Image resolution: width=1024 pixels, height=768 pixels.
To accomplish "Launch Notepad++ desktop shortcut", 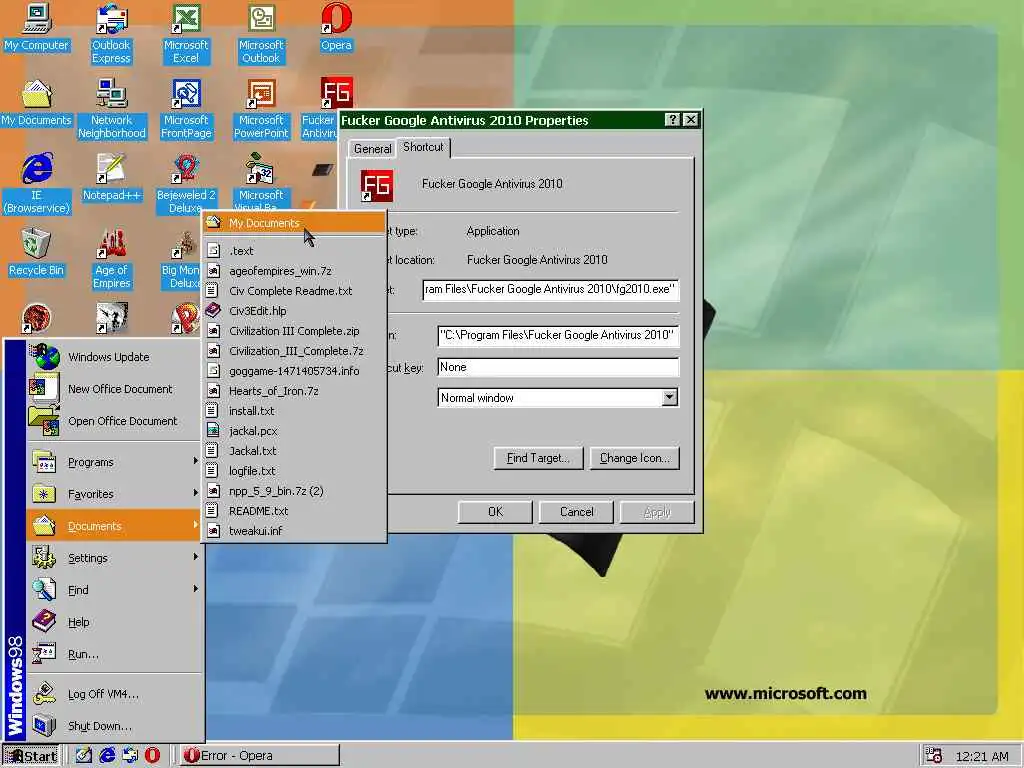I will tap(112, 177).
